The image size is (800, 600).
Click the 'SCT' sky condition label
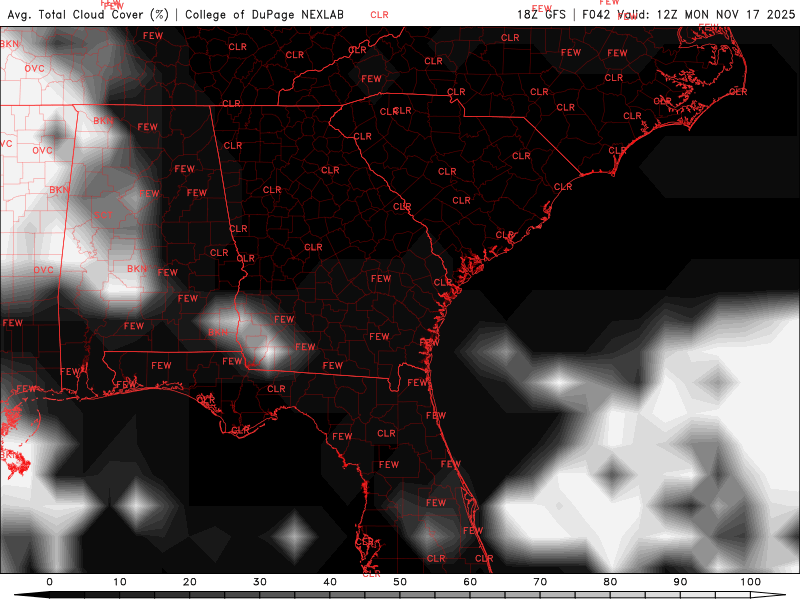103,215
